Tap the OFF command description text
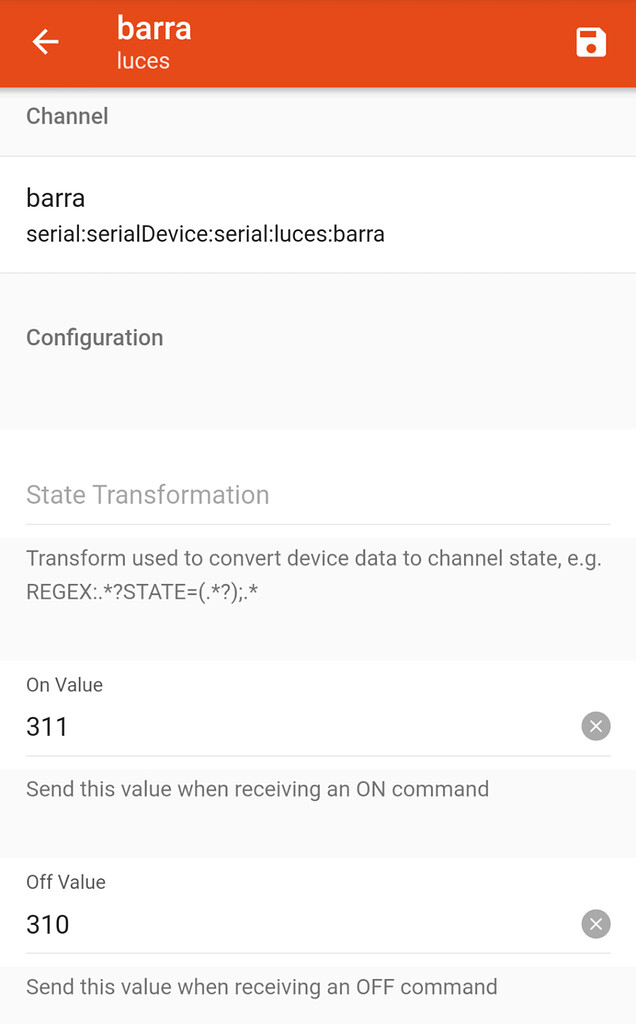 [262, 987]
